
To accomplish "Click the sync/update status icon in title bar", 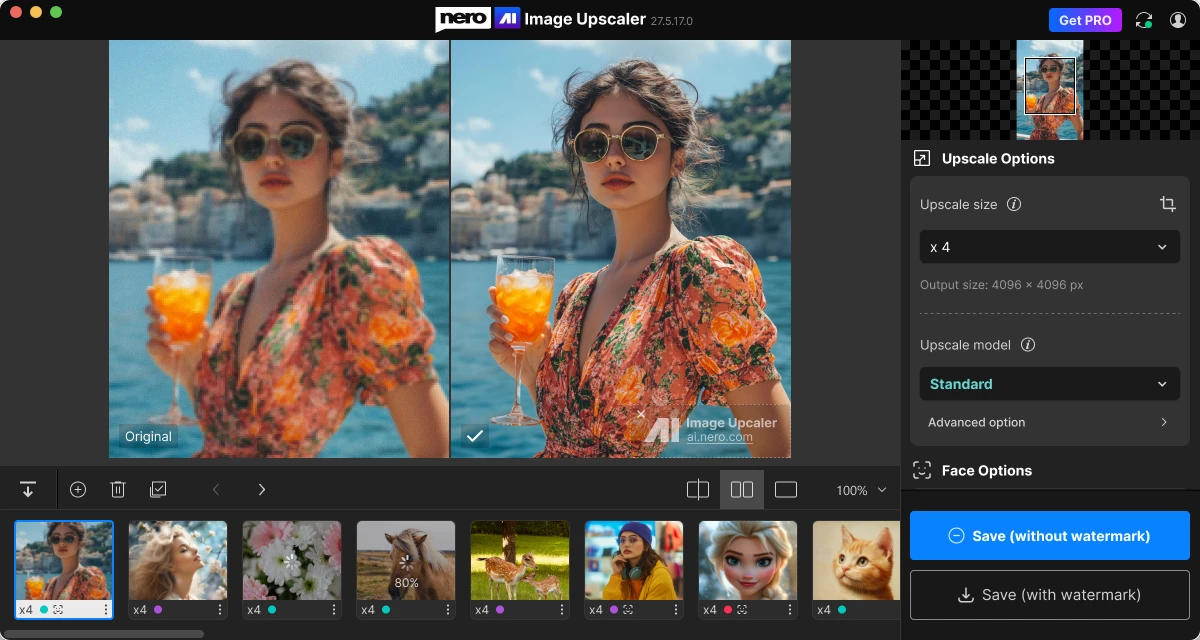I will pyautogui.click(x=1145, y=20).
